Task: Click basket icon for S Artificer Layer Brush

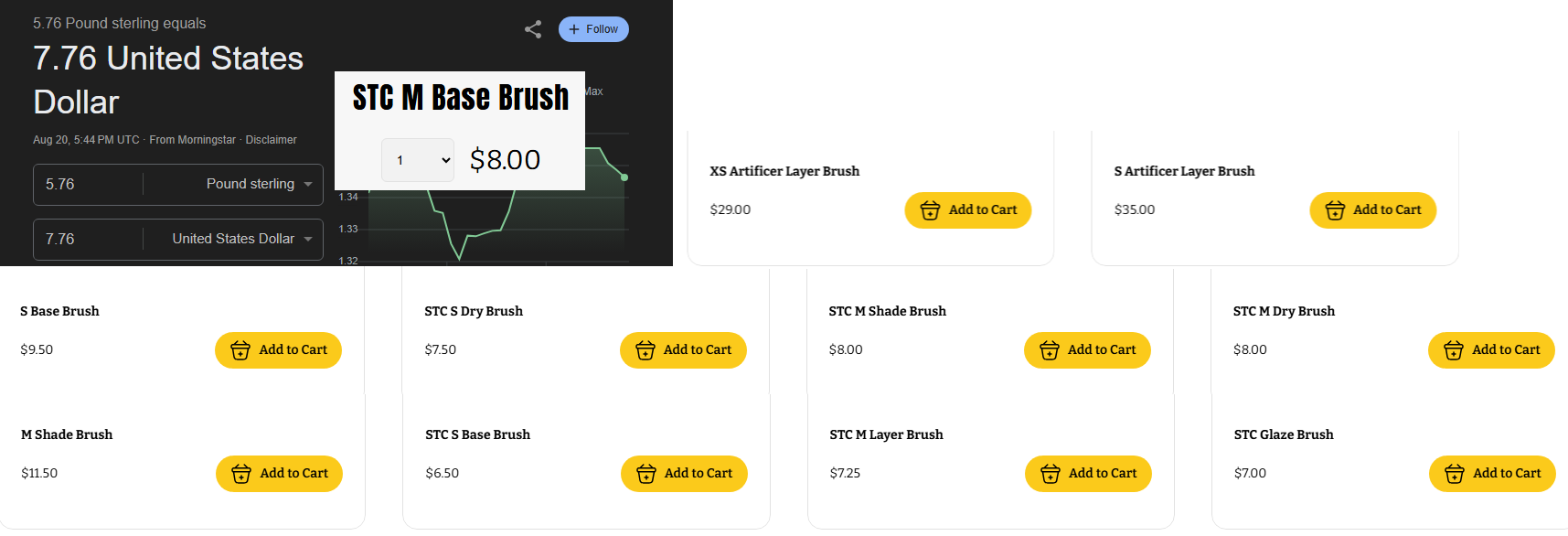Action: 1335,210
